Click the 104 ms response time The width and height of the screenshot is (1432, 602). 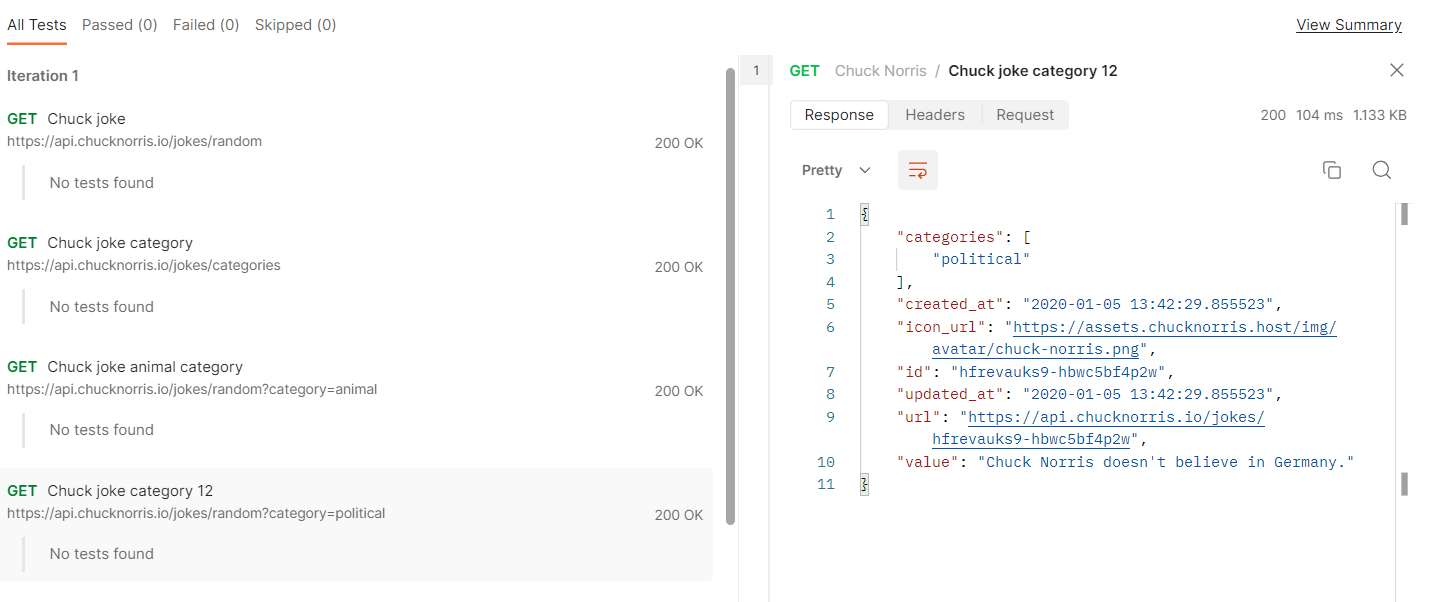pyautogui.click(x=1319, y=115)
